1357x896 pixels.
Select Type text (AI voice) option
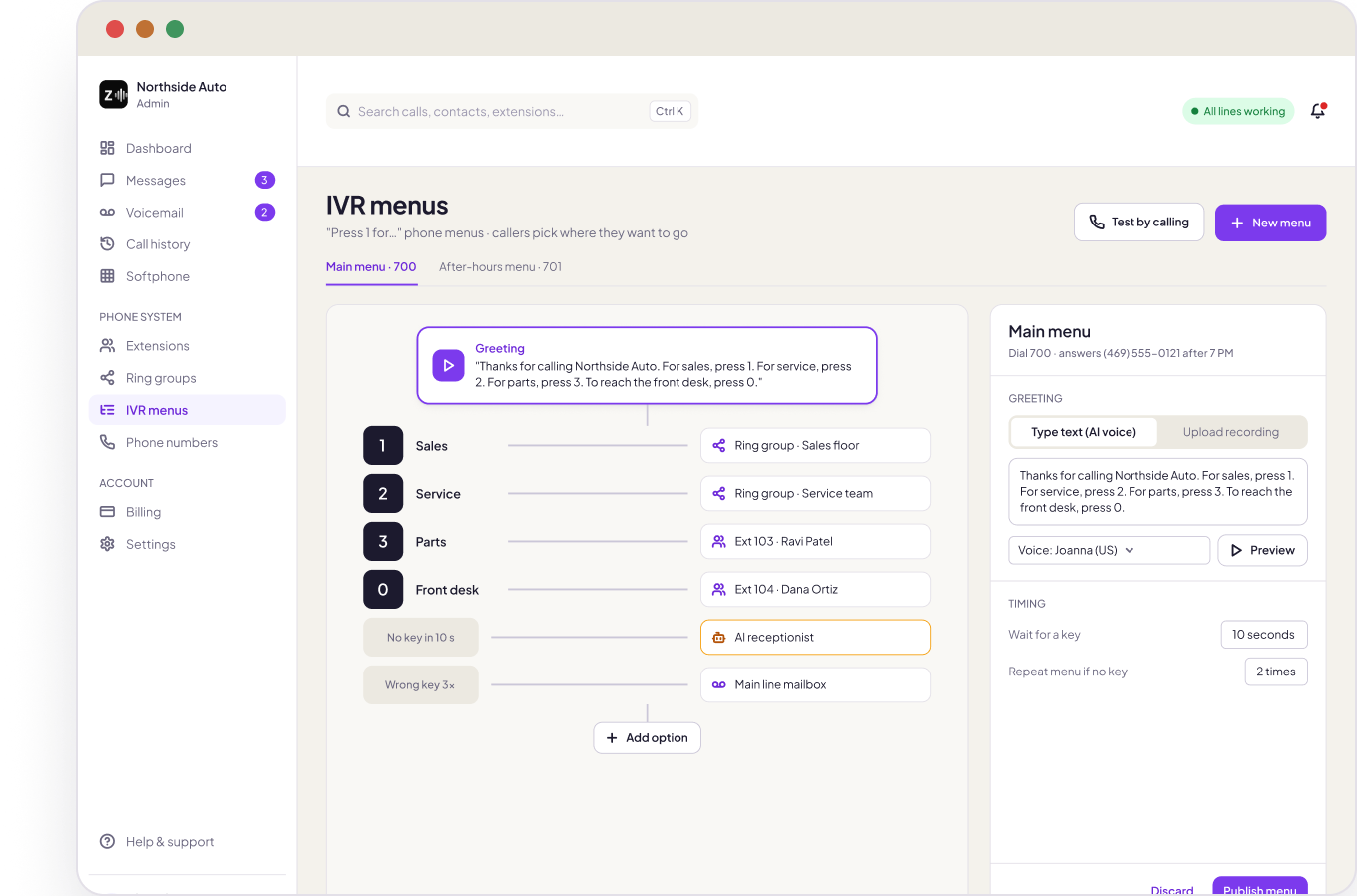tap(1084, 432)
